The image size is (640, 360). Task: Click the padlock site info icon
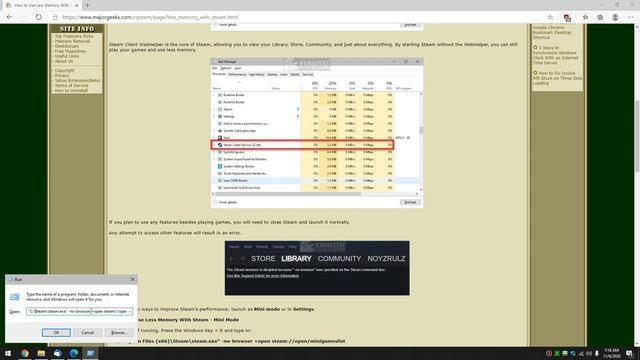pyautogui.click(x=55, y=17)
